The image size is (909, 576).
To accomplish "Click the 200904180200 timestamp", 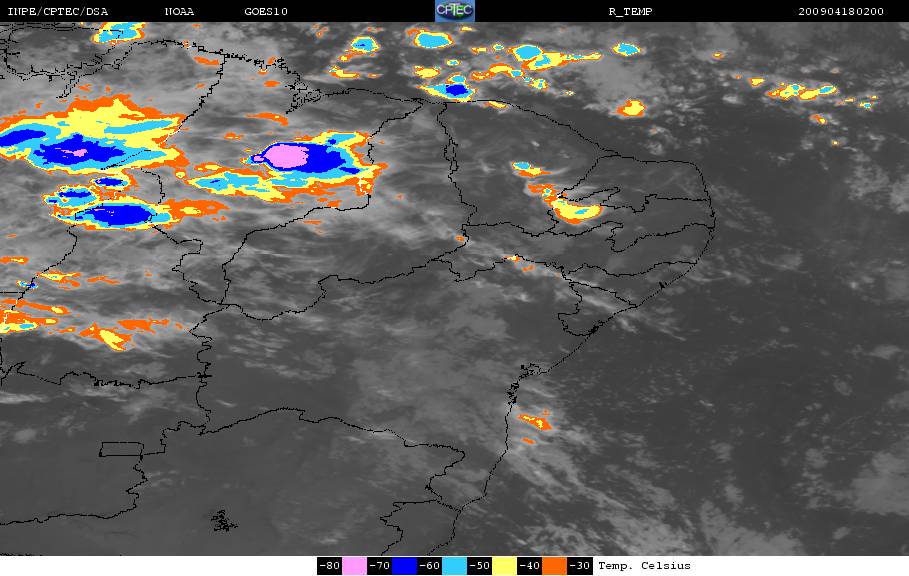I will pyautogui.click(x=841, y=12).
